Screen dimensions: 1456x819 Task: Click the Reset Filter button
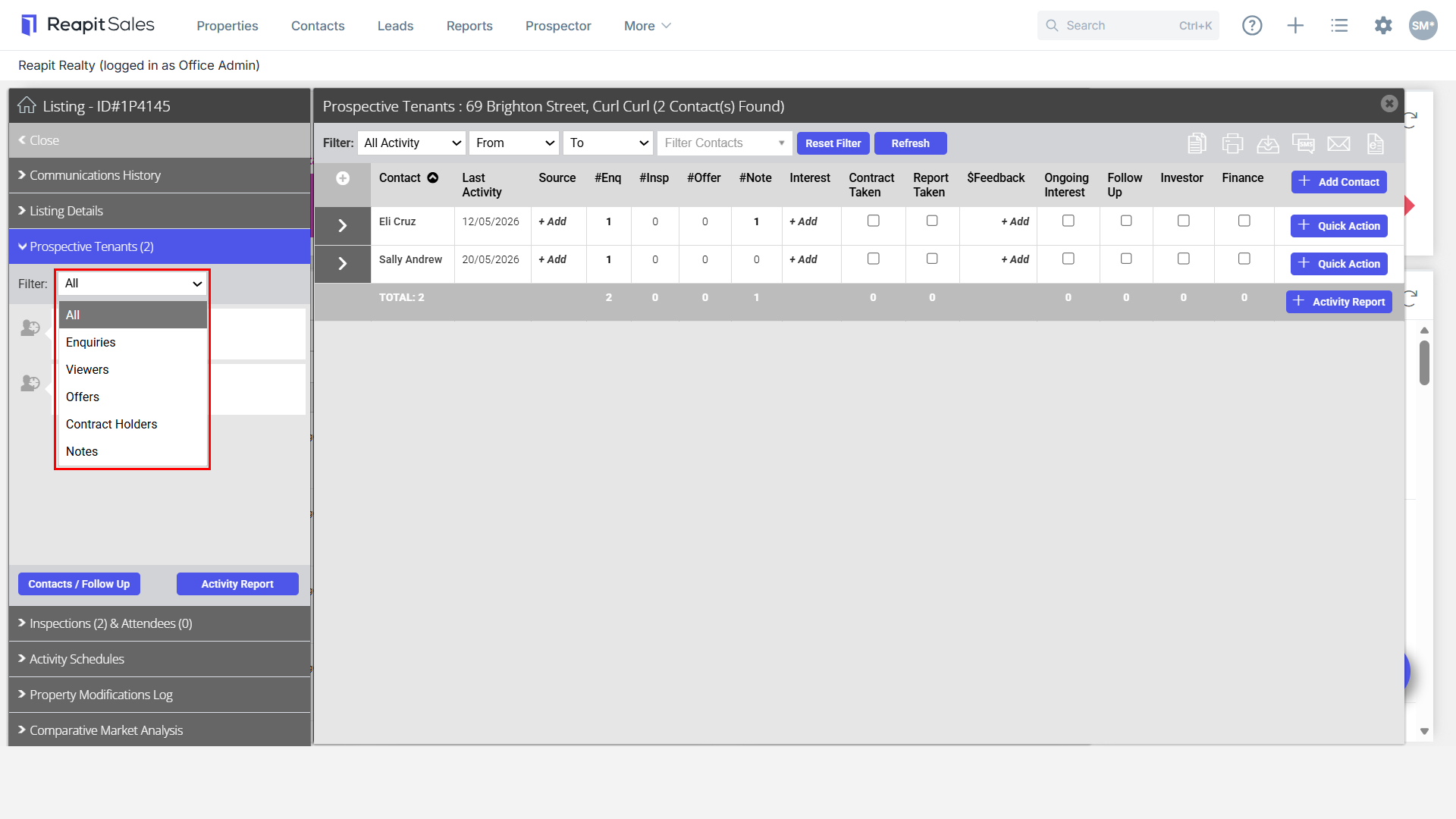click(x=833, y=143)
